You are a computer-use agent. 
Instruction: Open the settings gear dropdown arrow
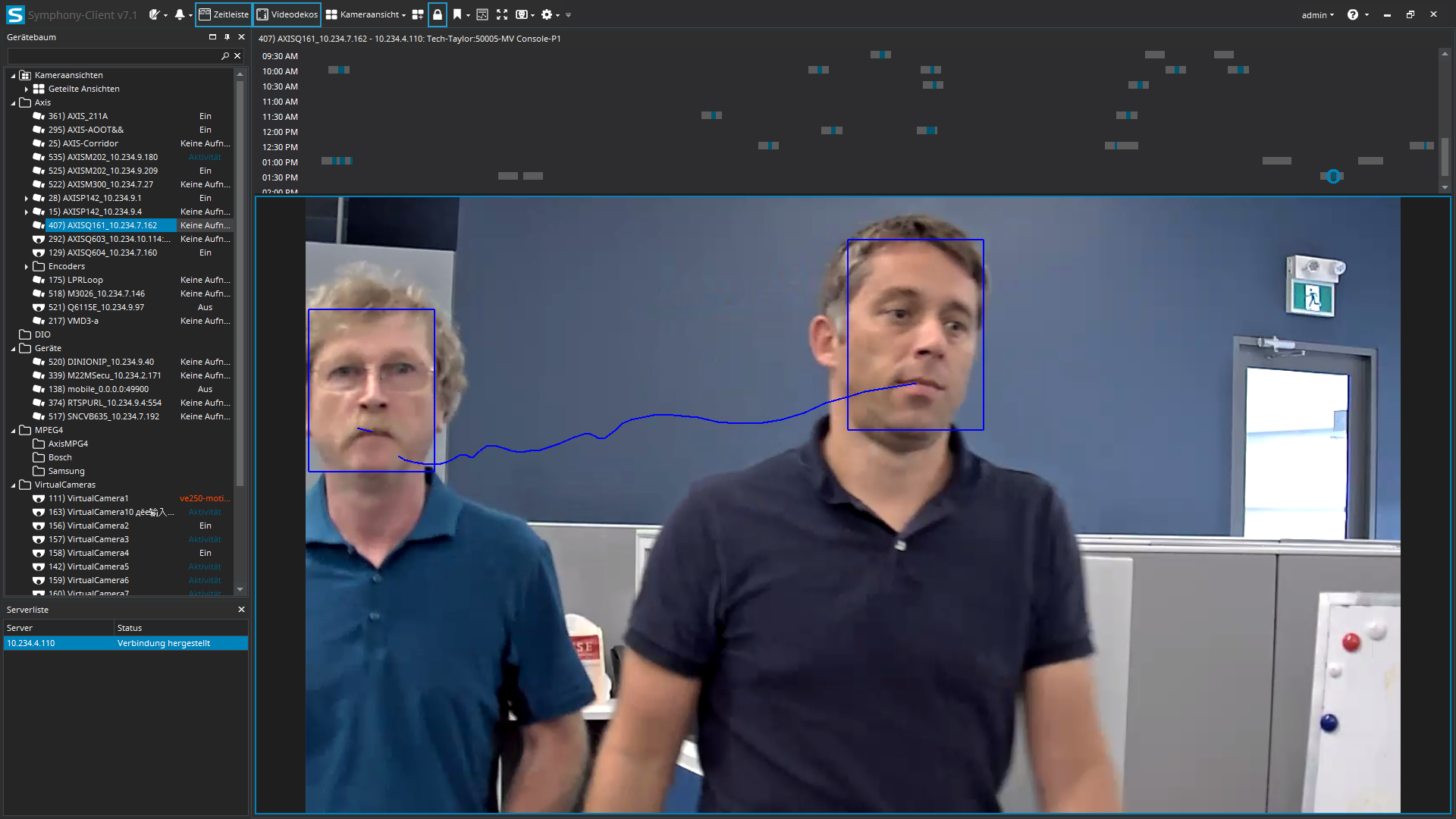pyautogui.click(x=558, y=15)
